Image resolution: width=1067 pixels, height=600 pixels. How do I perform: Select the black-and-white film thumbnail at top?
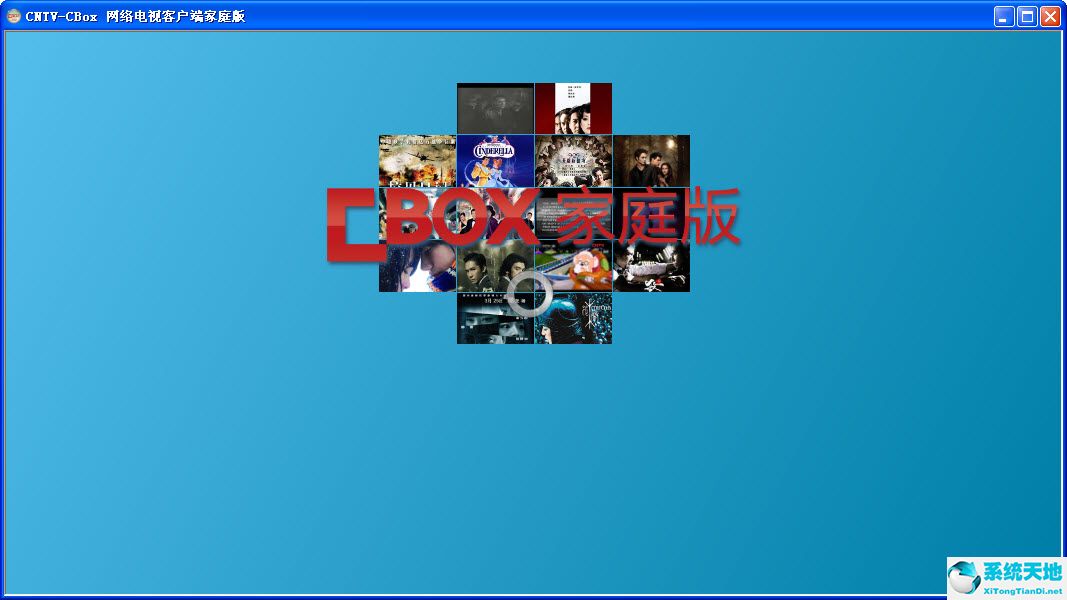(495, 107)
